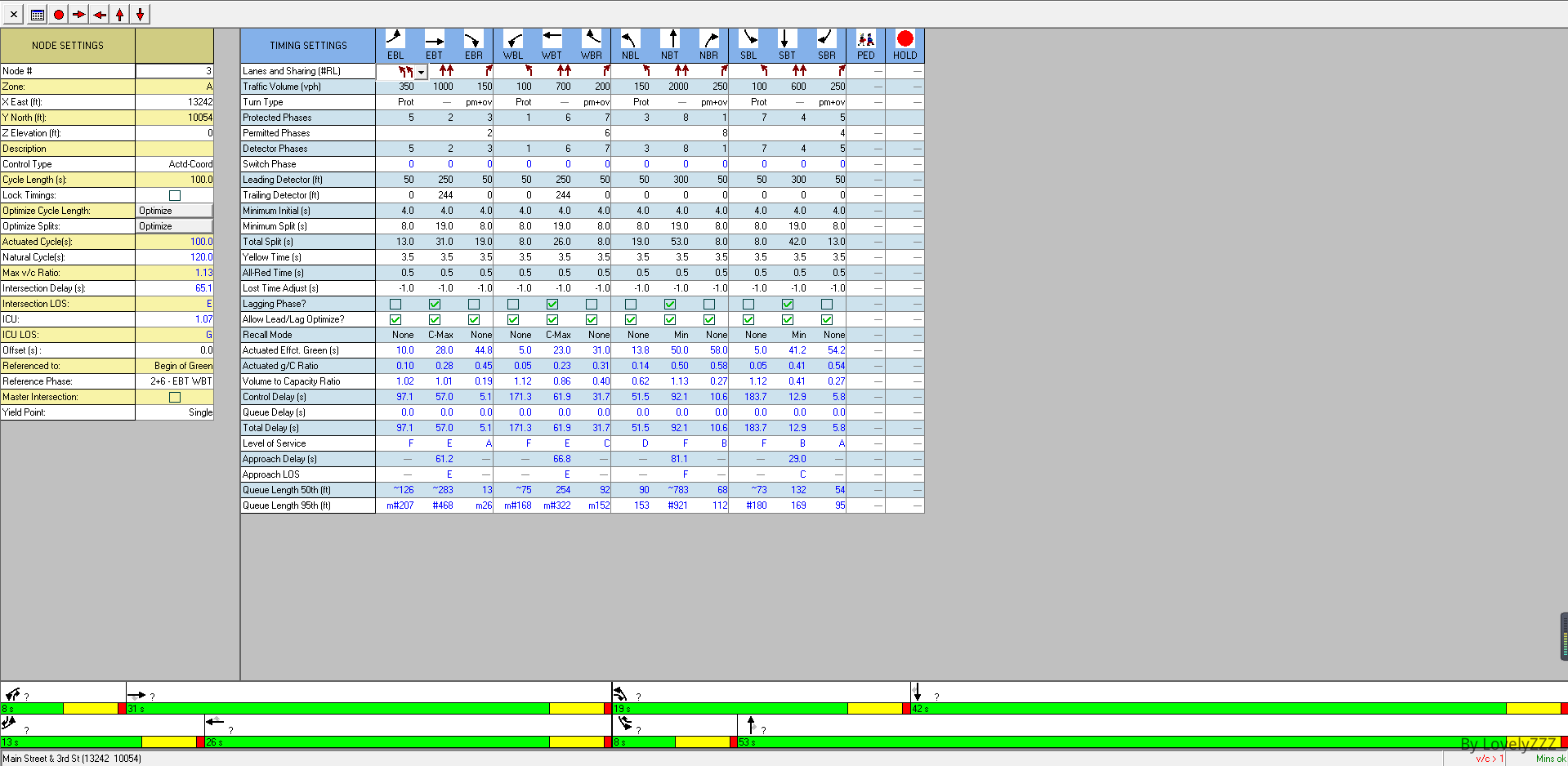This screenshot has height=766, width=1568.
Task: Click the red circle node toolbar icon
Action: pos(59,15)
